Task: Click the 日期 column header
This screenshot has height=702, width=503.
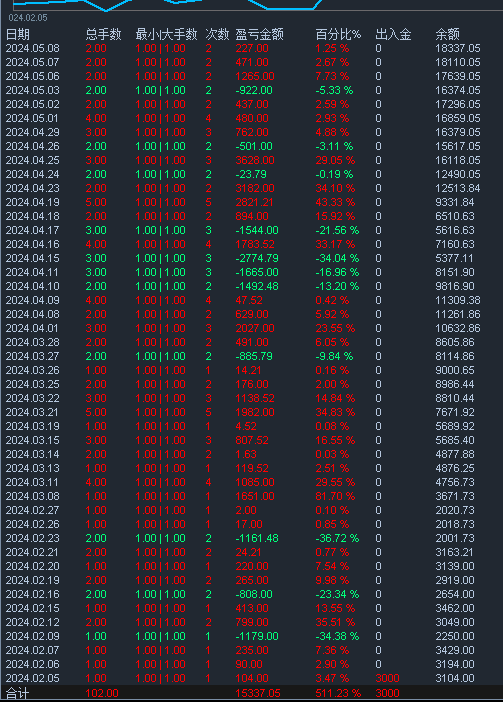Action: tap(17, 34)
